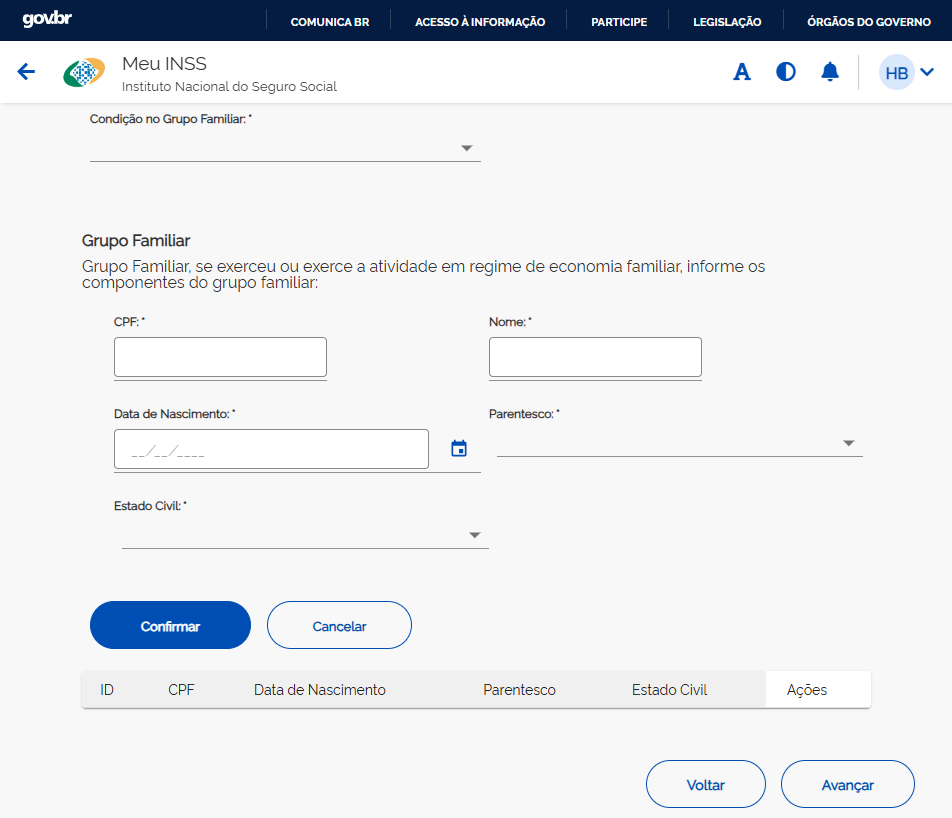Click the HB user avatar
This screenshot has height=818, width=952.
[x=896, y=73]
